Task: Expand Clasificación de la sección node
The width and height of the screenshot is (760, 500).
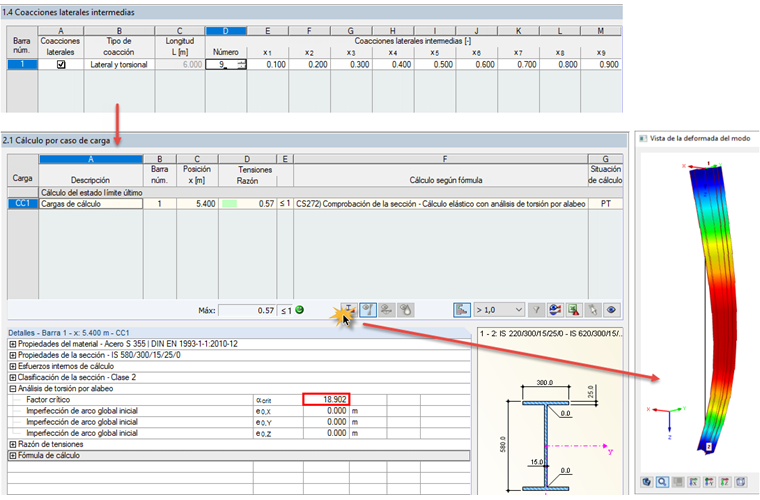Action: (x=13, y=377)
